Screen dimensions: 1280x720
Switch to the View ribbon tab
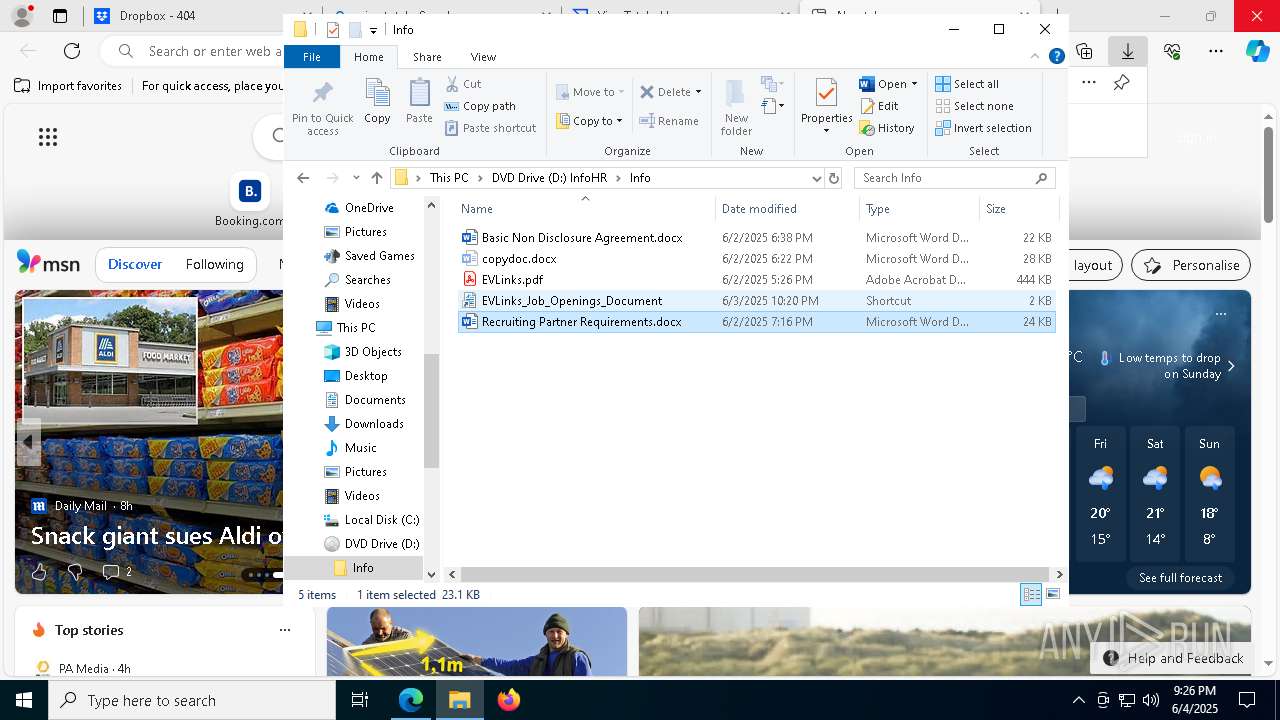click(483, 57)
